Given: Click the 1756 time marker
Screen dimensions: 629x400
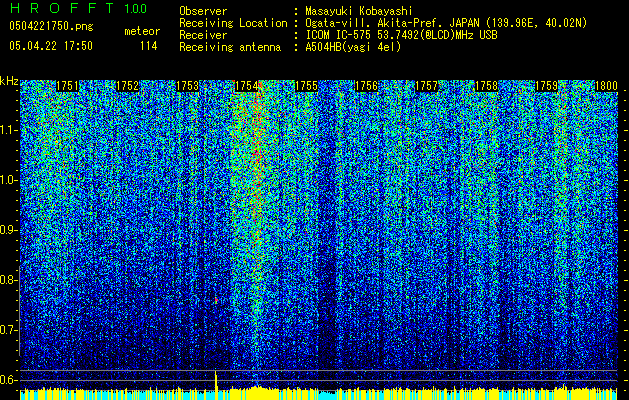Looking at the screenshot, I should 366,86.
